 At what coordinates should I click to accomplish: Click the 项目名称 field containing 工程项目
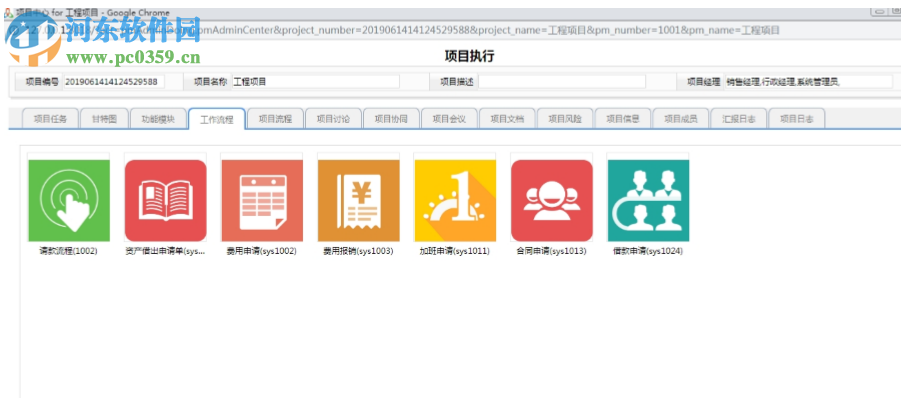pos(315,82)
